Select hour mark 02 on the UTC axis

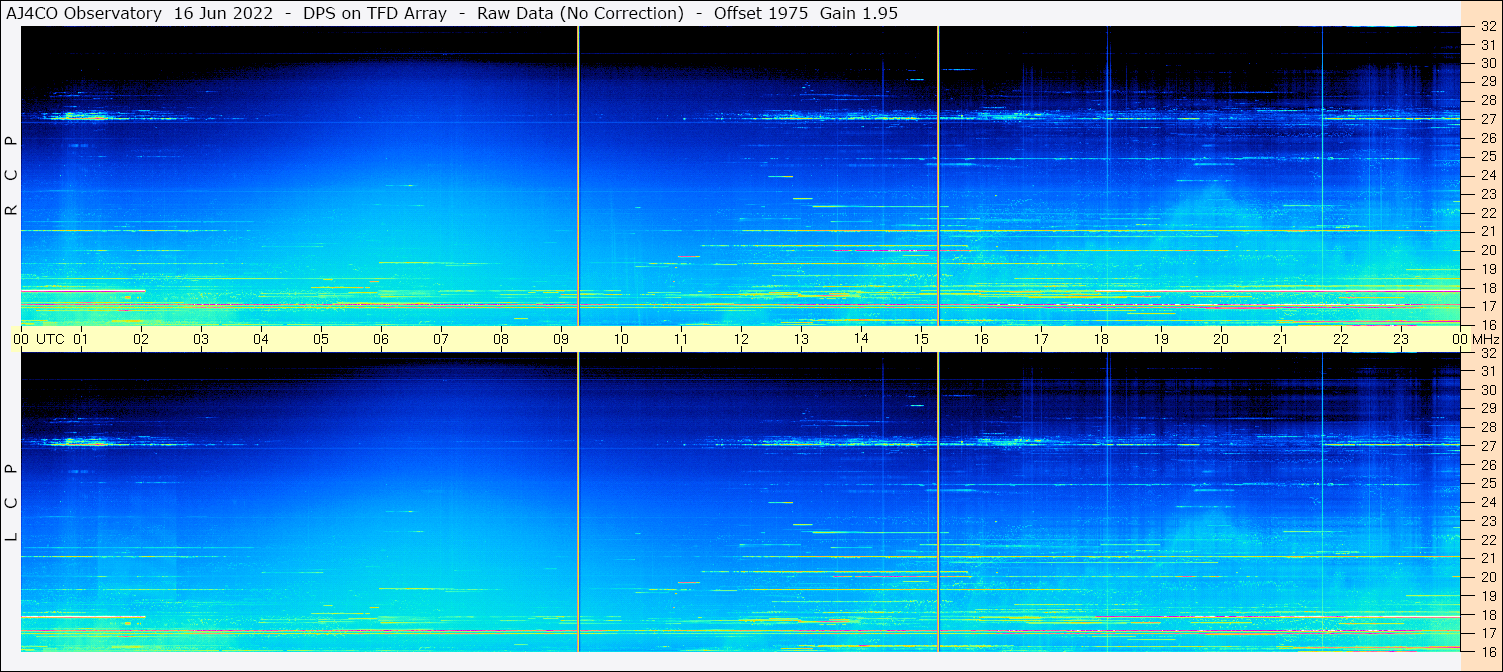(141, 339)
